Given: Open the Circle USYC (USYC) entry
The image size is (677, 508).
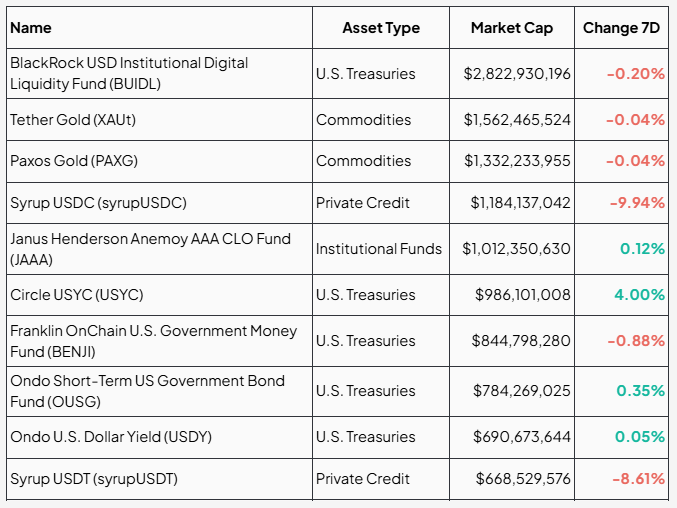Looking at the screenshot, I should (x=76, y=295).
